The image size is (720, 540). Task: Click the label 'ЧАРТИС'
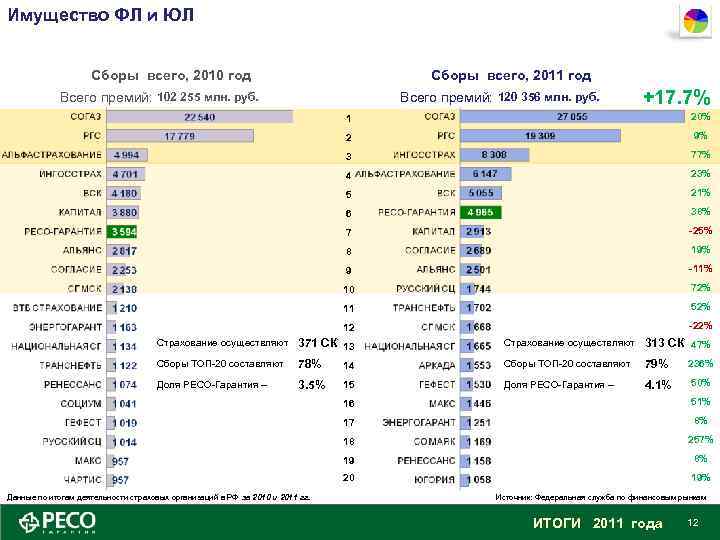(x=83, y=480)
